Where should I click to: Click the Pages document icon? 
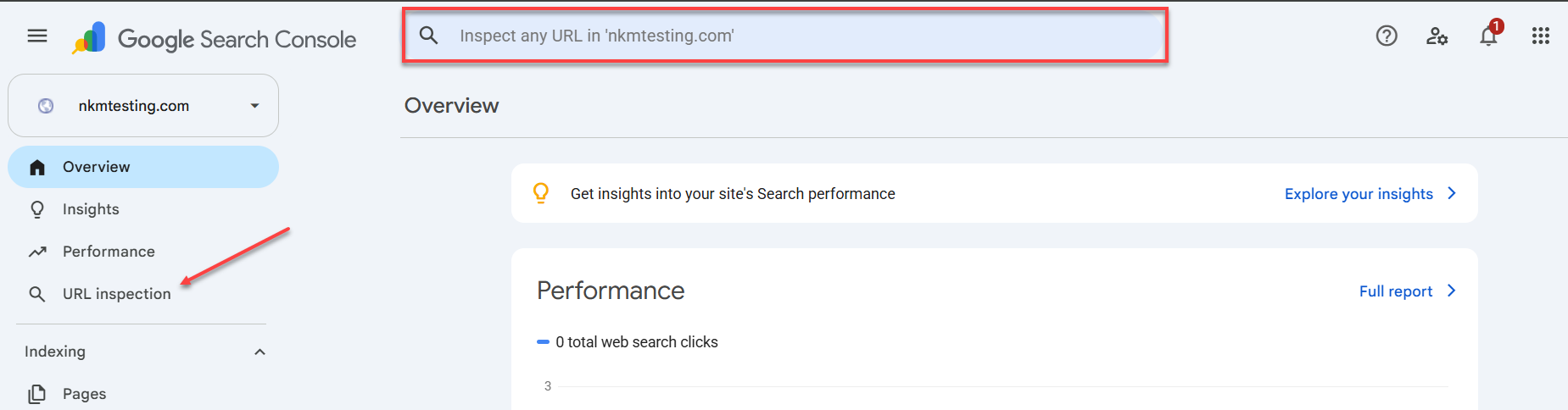37,394
